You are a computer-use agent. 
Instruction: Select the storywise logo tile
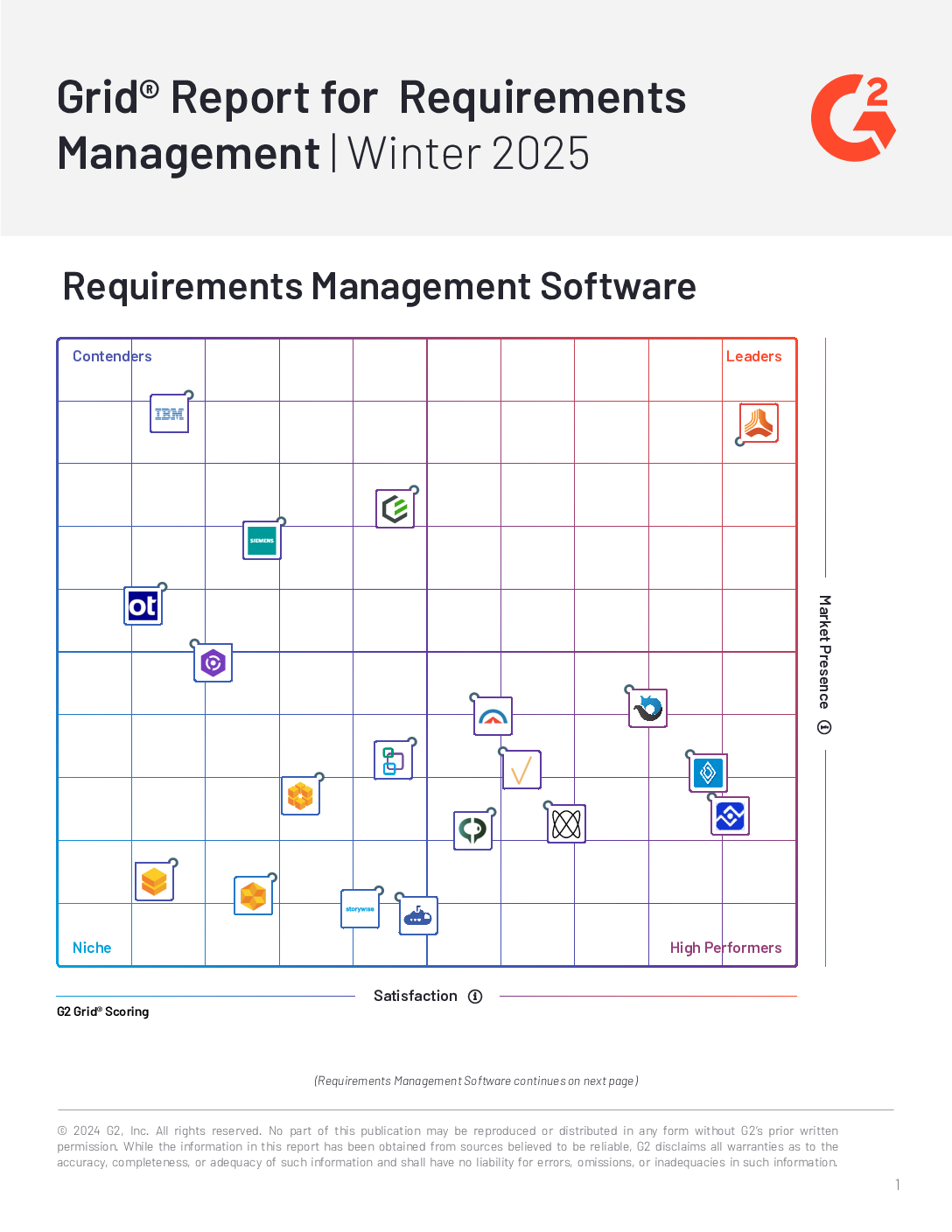pyautogui.click(x=360, y=909)
